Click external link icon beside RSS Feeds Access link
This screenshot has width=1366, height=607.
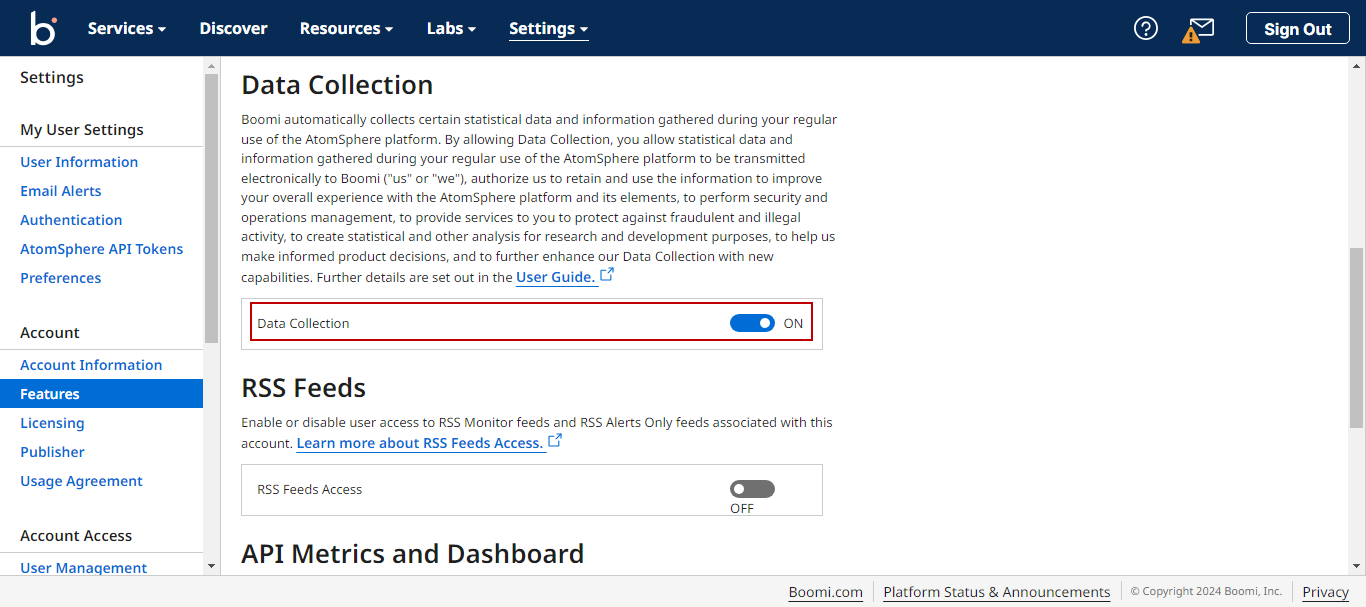point(555,440)
